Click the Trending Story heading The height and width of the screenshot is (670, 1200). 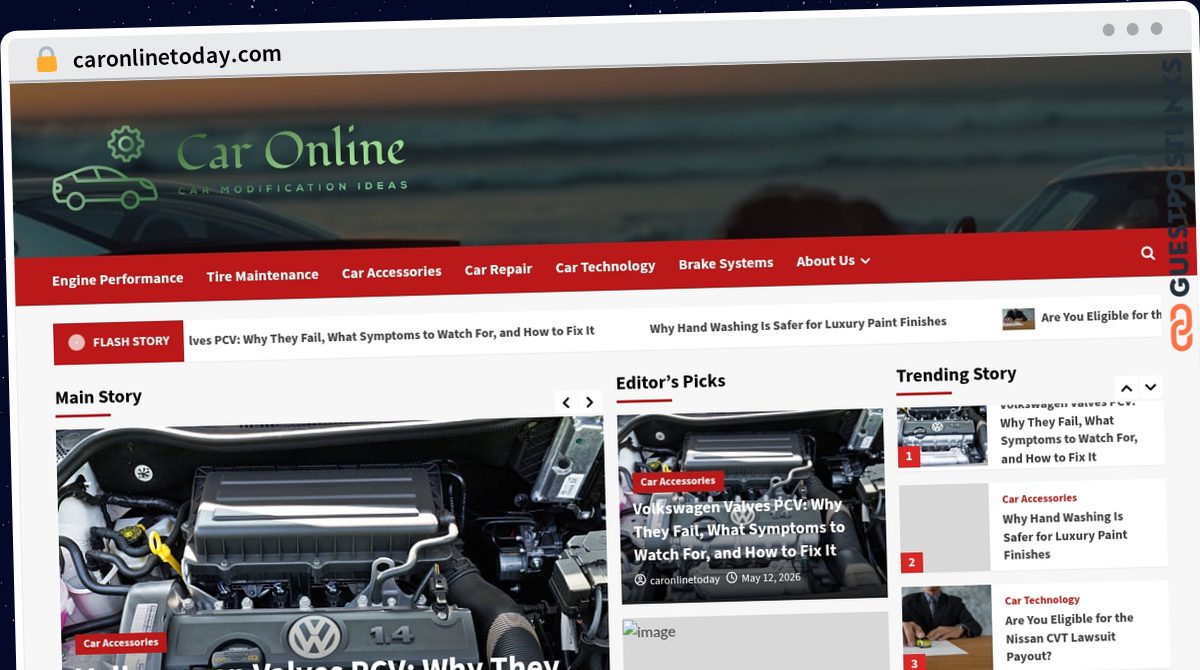(x=956, y=374)
